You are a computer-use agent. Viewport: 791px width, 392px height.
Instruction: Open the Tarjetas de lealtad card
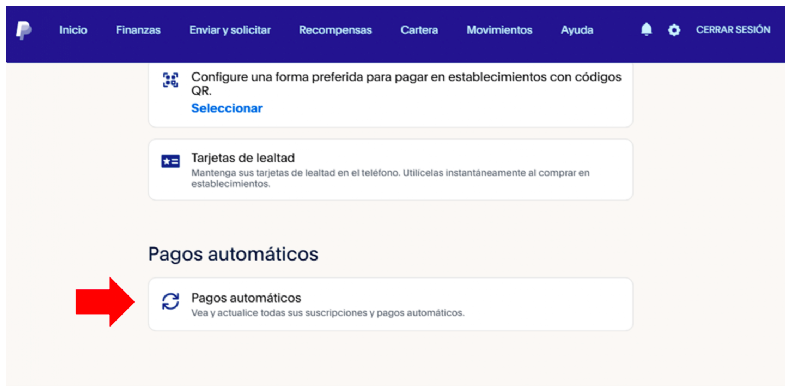[390, 170]
